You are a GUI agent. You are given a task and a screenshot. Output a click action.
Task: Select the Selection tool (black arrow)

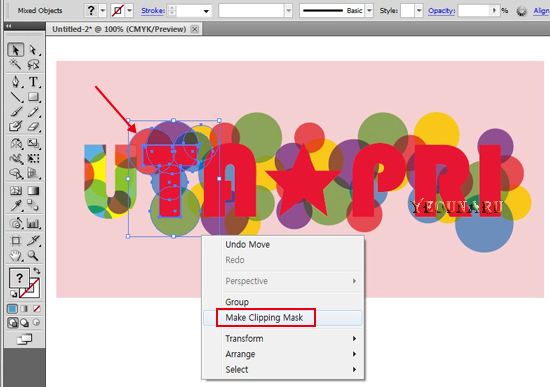click(15, 50)
